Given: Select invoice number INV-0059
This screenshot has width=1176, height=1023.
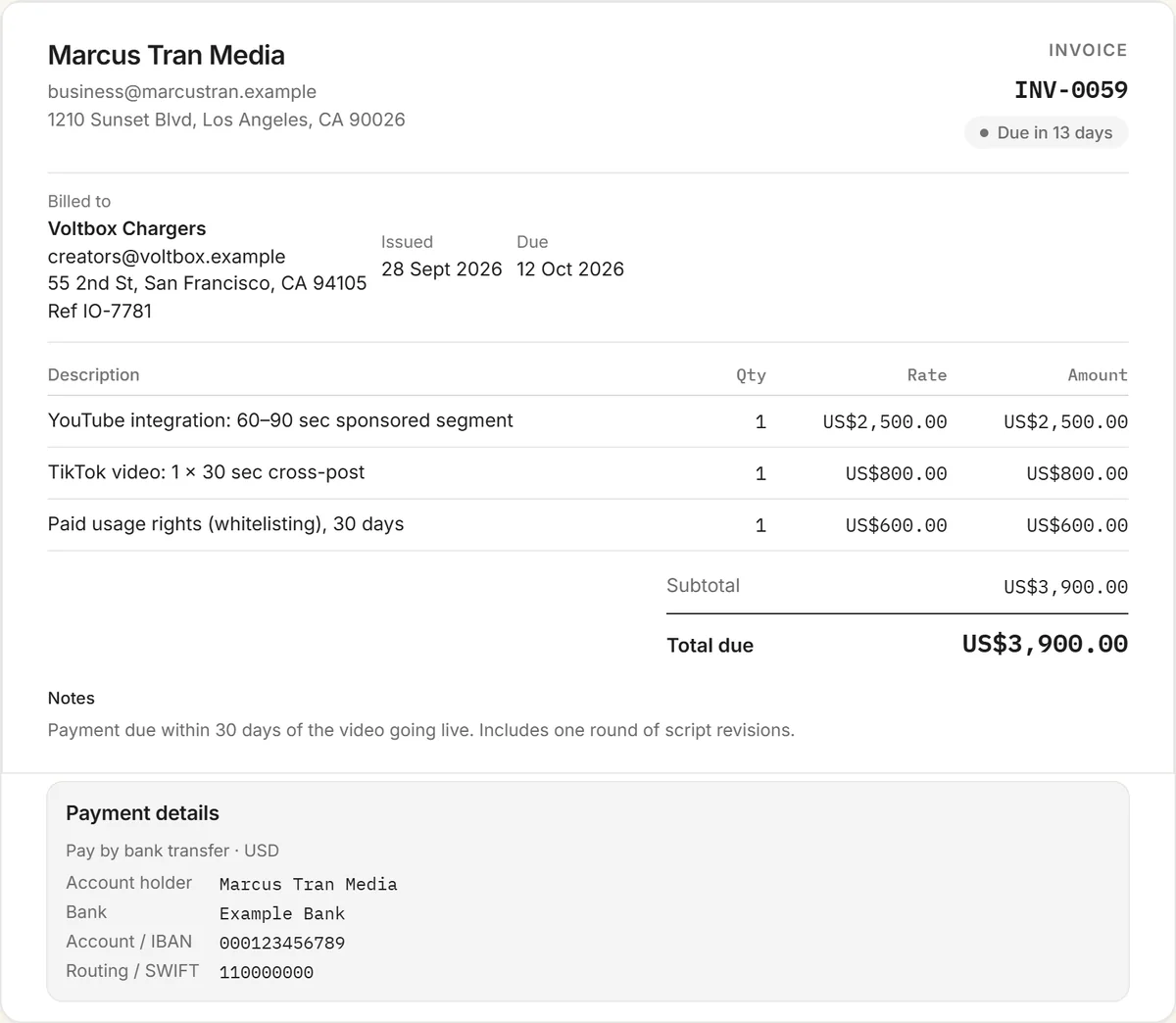Looking at the screenshot, I should [x=1071, y=90].
